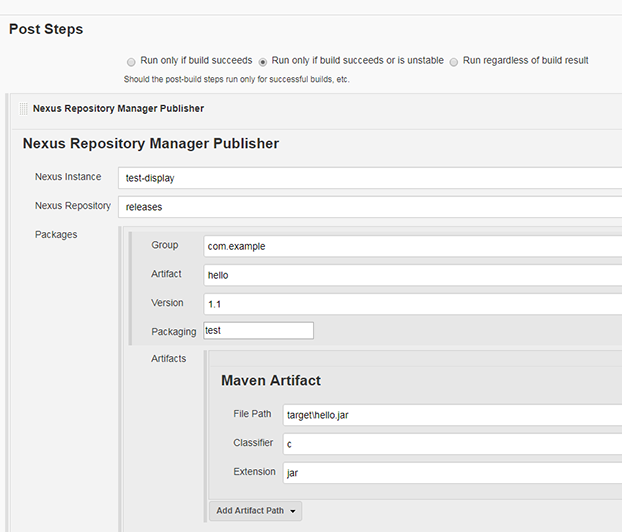Screen dimensions: 622x532
Task: Click the Extension field containing jar
Action: coord(452,473)
